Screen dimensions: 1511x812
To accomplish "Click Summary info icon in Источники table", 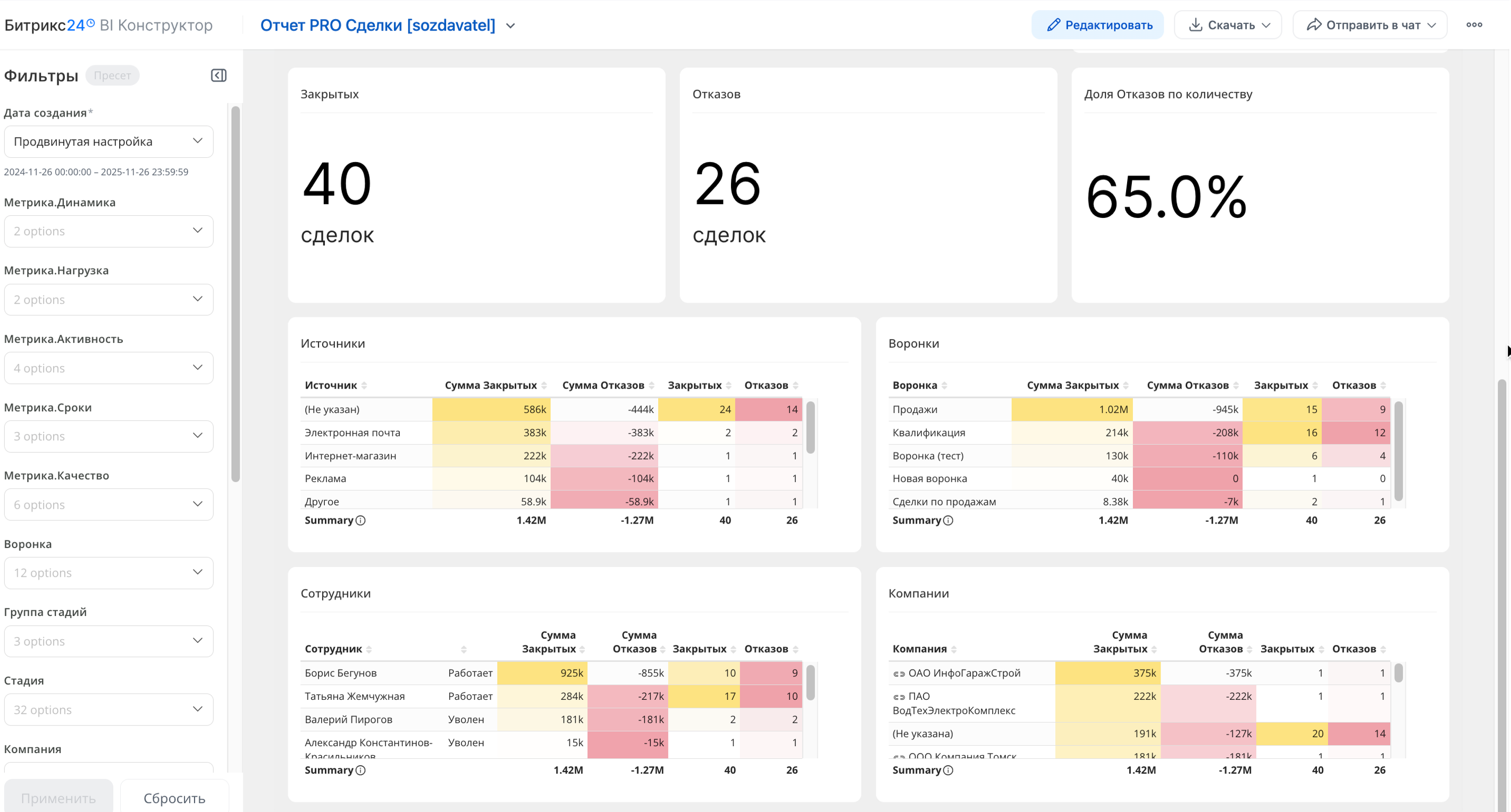I will pyautogui.click(x=361, y=521).
